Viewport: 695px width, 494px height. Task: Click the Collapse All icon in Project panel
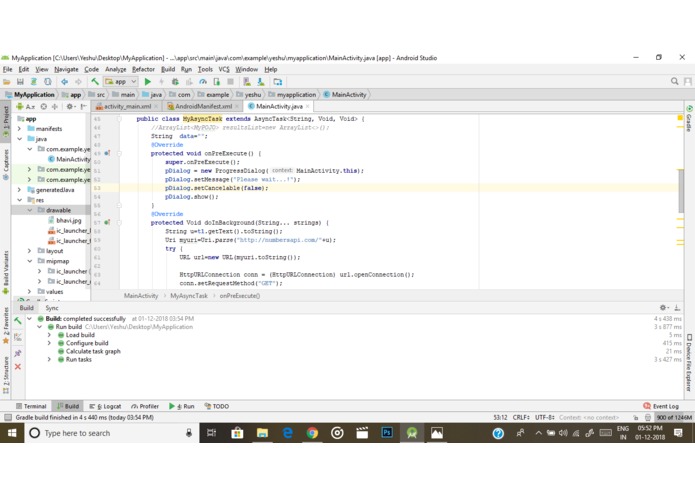pyautogui.click(x=55, y=106)
